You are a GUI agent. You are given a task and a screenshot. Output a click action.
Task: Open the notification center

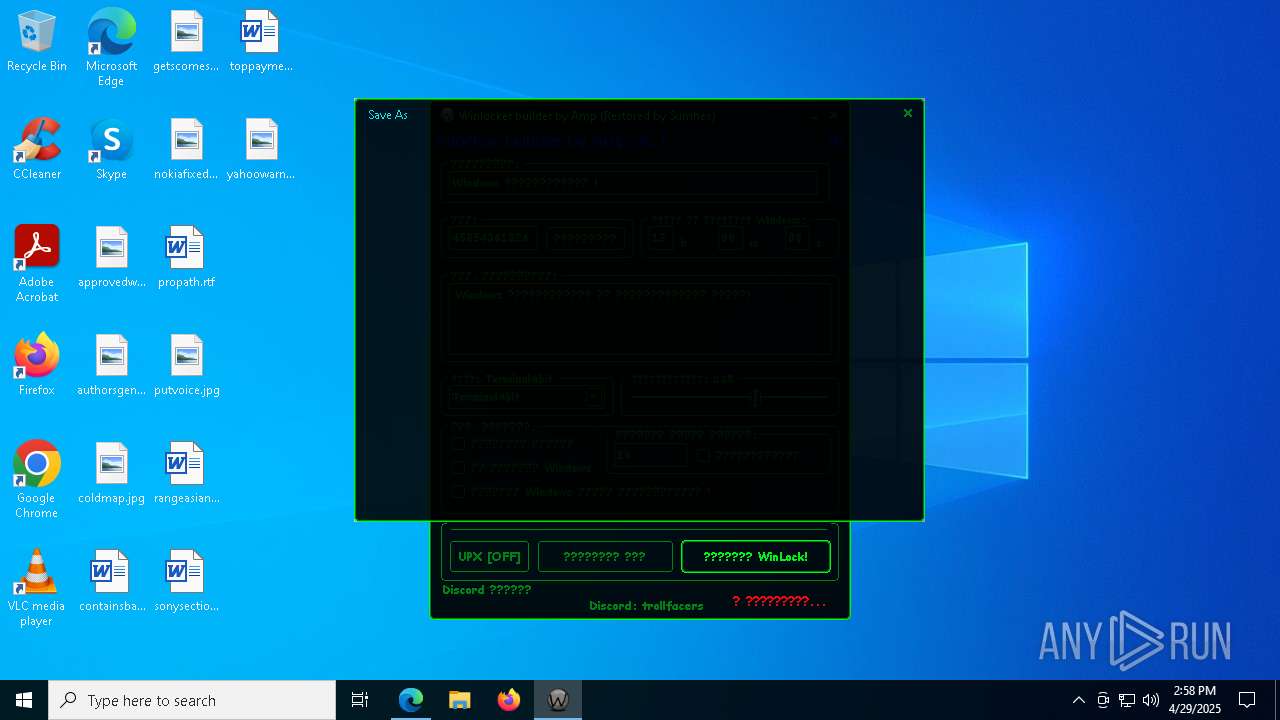coord(1247,700)
